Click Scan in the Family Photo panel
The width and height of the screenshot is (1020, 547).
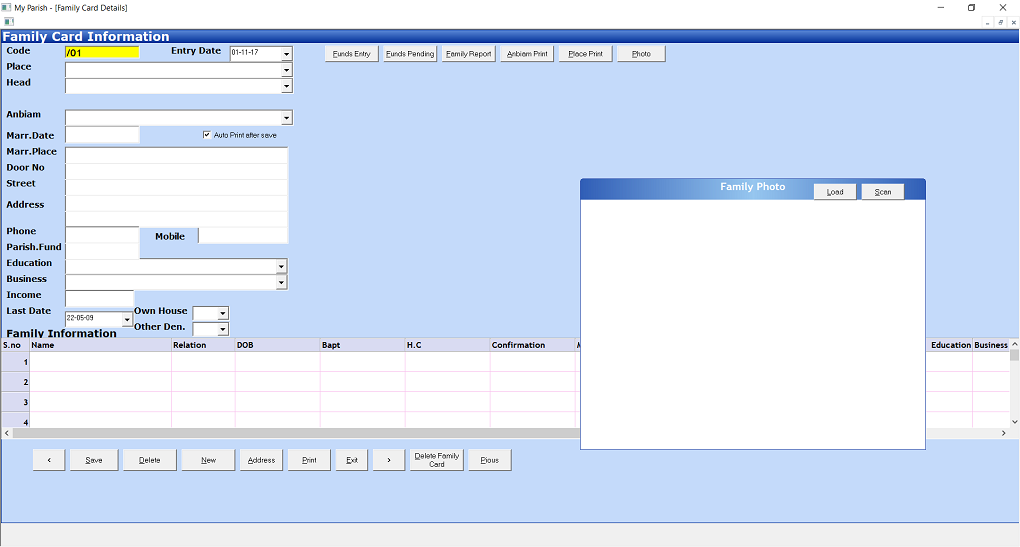tap(882, 192)
